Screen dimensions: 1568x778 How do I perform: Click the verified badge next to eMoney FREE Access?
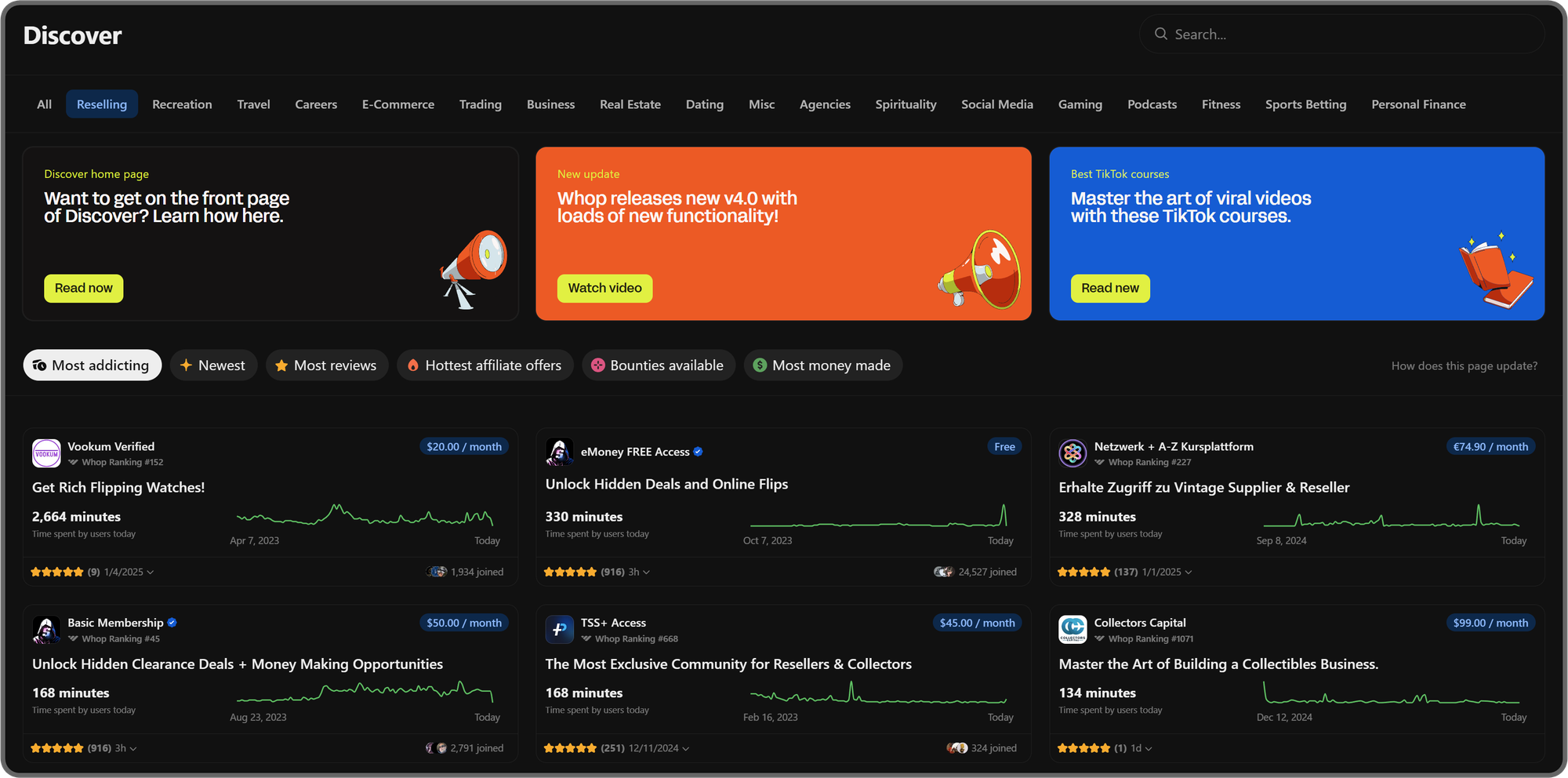pyautogui.click(x=698, y=452)
